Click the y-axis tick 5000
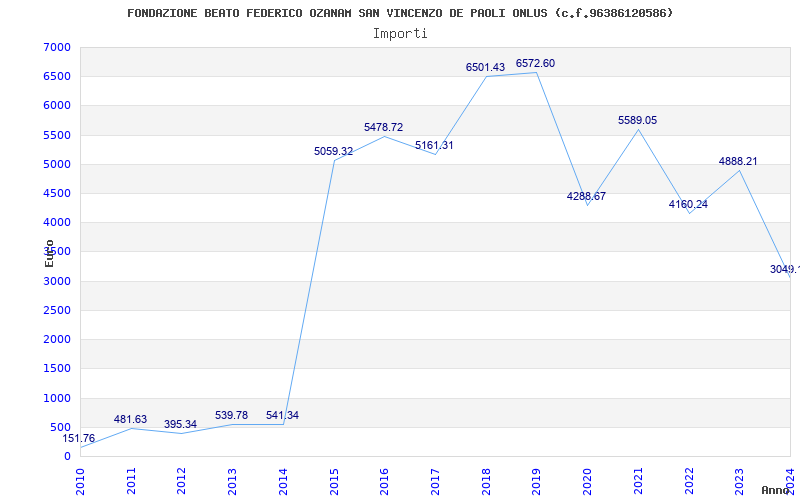800x500 pixels. pos(57,164)
